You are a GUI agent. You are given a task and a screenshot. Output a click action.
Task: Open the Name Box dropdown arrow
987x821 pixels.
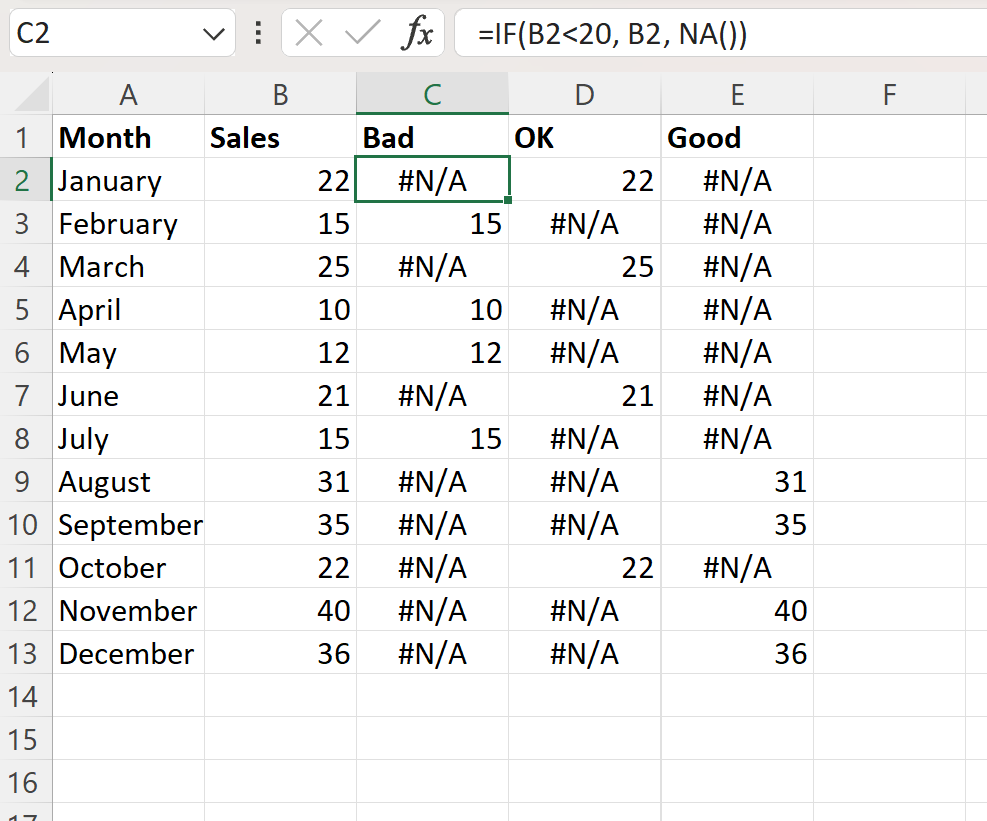(214, 35)
